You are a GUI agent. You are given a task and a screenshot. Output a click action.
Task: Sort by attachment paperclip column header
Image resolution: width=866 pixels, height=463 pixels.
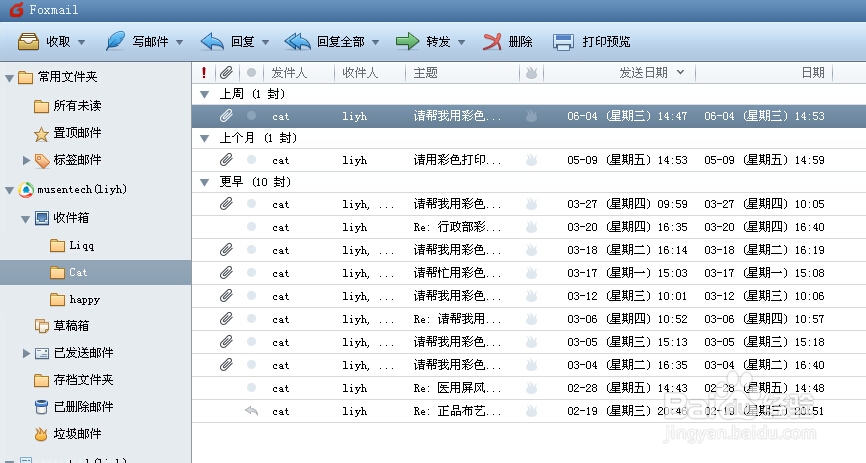click(226, 72)
